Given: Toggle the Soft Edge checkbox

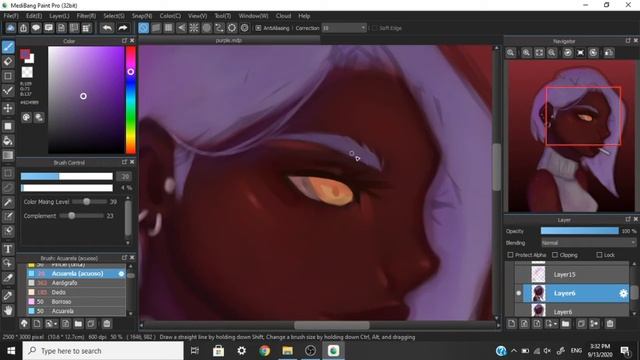Looking at the screenshot, I should tap(374, 28).
